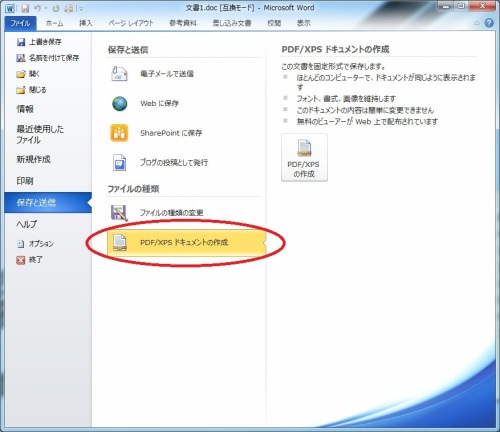Click the blue Help question mark icon
This screenshot has width=500, height=432.
coord(489,23)
